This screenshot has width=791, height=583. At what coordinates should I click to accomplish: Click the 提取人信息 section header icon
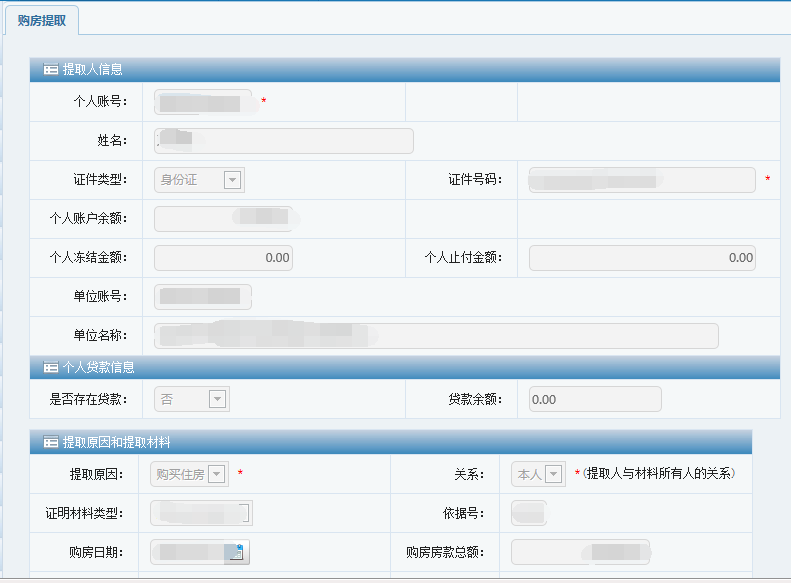(50, 70)
